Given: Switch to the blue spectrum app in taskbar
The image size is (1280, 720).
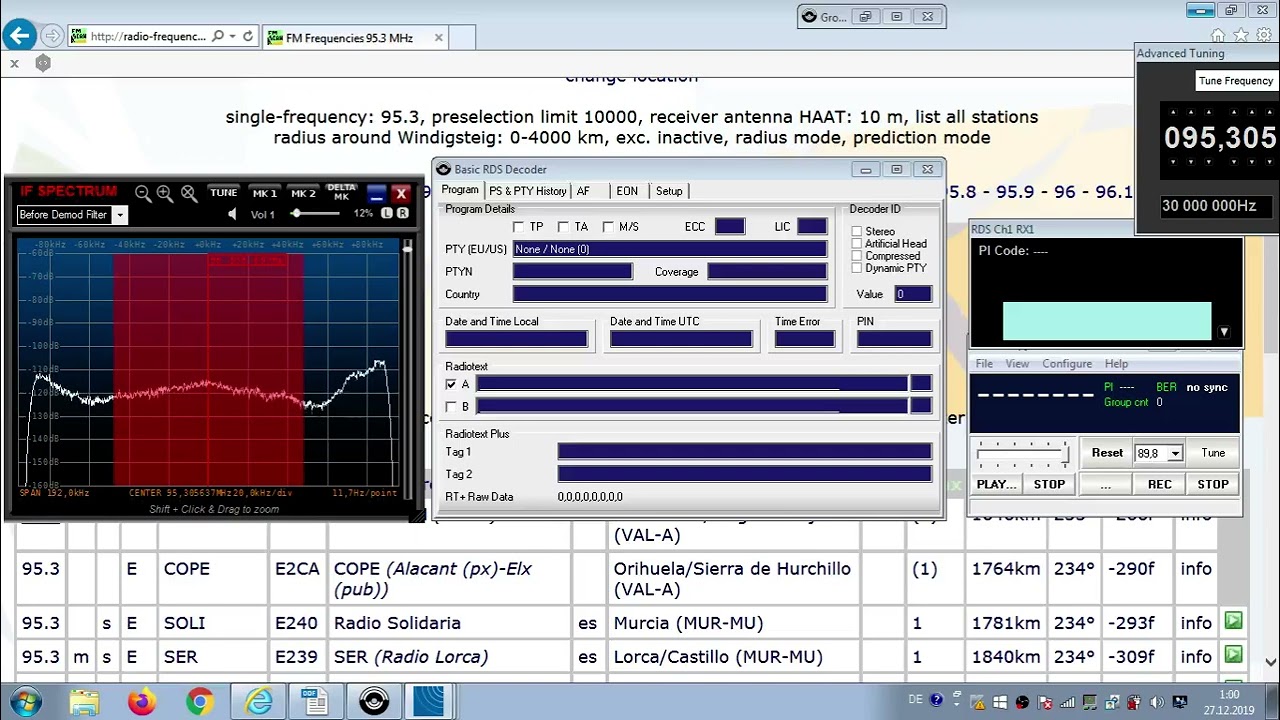Looking at the screenshot, I should tap(429, 702).
